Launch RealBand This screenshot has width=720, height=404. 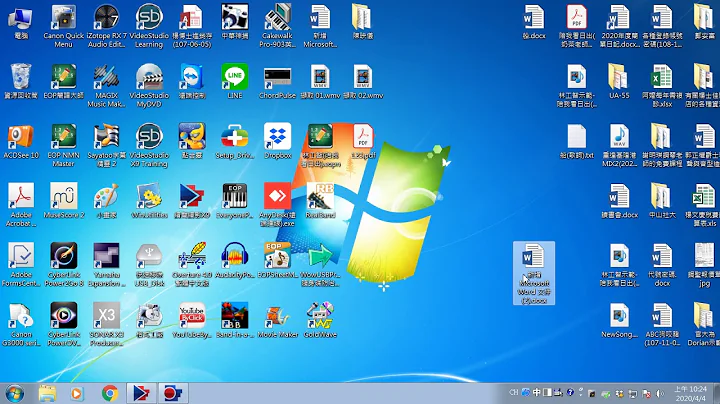pos(320,201)
